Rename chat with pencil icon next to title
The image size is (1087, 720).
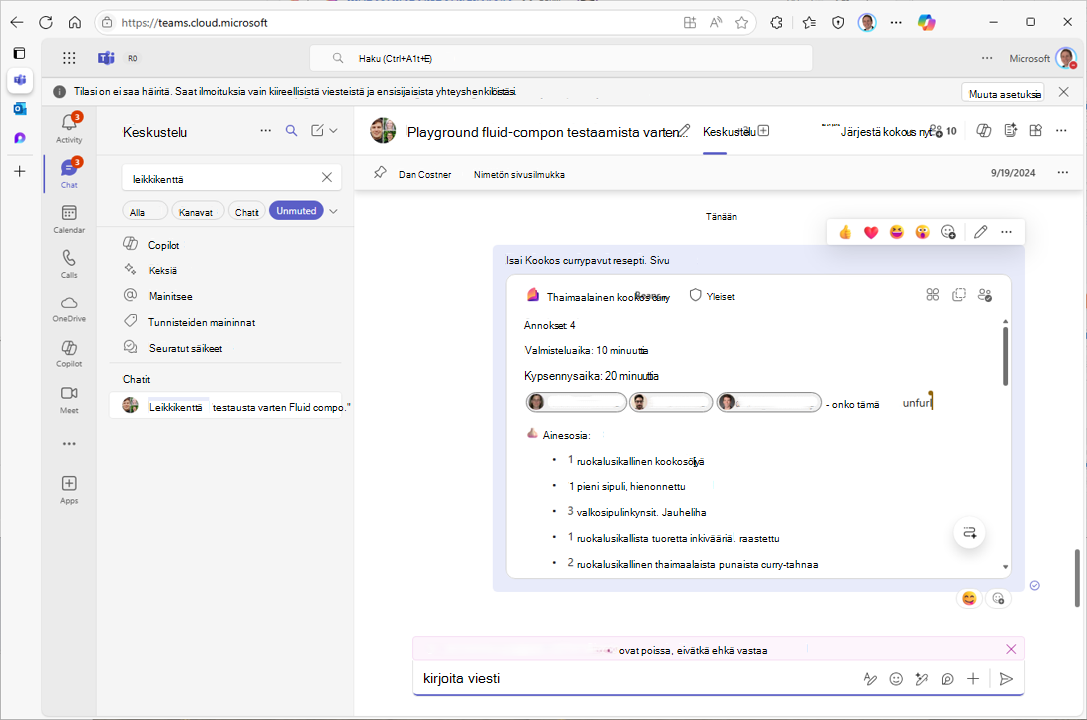[x=684, y=130]
